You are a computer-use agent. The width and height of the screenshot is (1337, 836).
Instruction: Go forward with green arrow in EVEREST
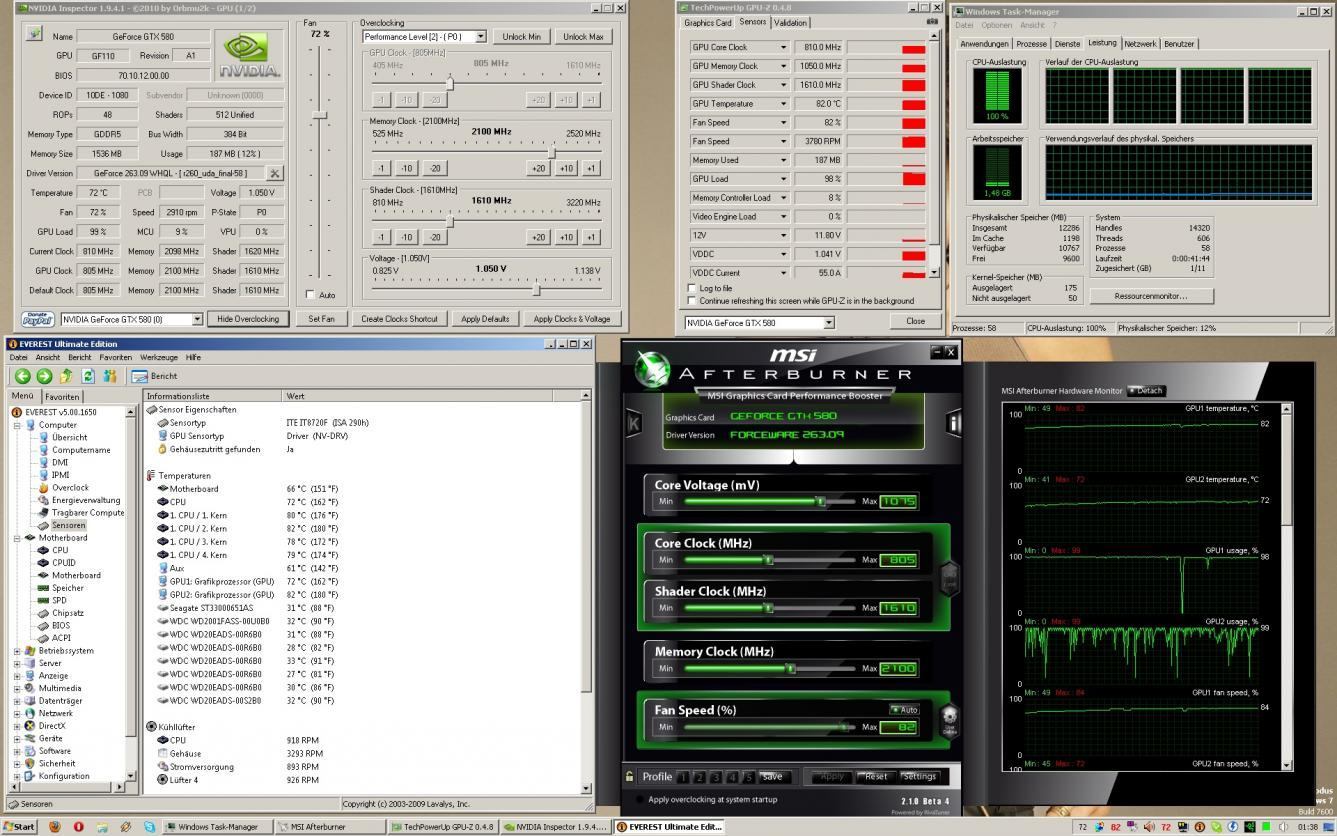pyautogui.click(x=44, y=376)
